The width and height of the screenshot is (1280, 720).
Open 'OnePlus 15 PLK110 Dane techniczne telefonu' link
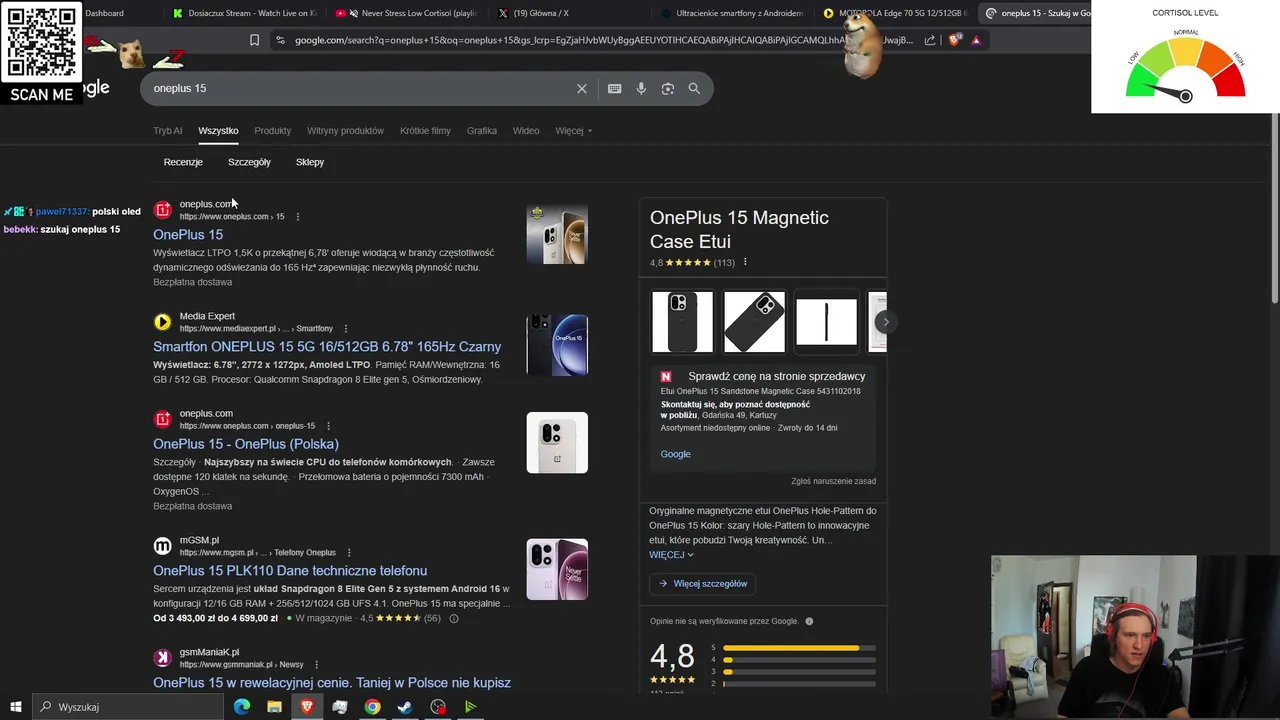290,570
